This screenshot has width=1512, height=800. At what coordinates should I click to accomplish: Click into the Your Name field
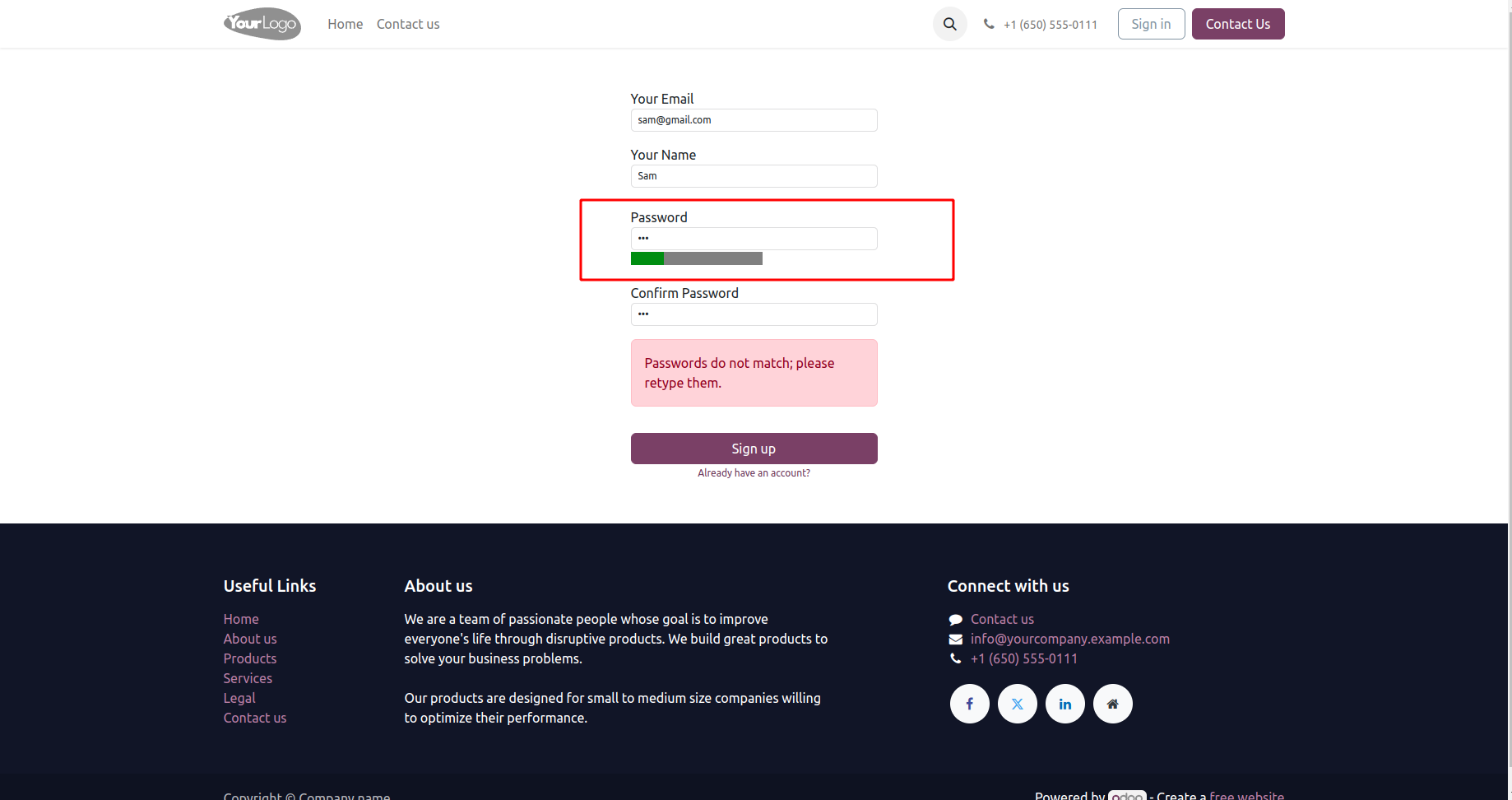754,176
